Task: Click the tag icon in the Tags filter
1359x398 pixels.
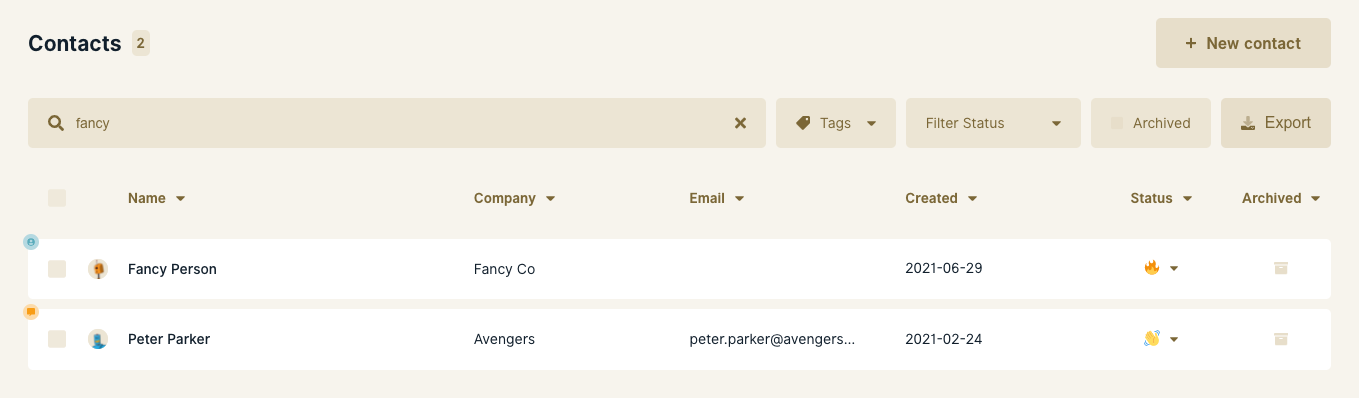Action: [803, 123]
